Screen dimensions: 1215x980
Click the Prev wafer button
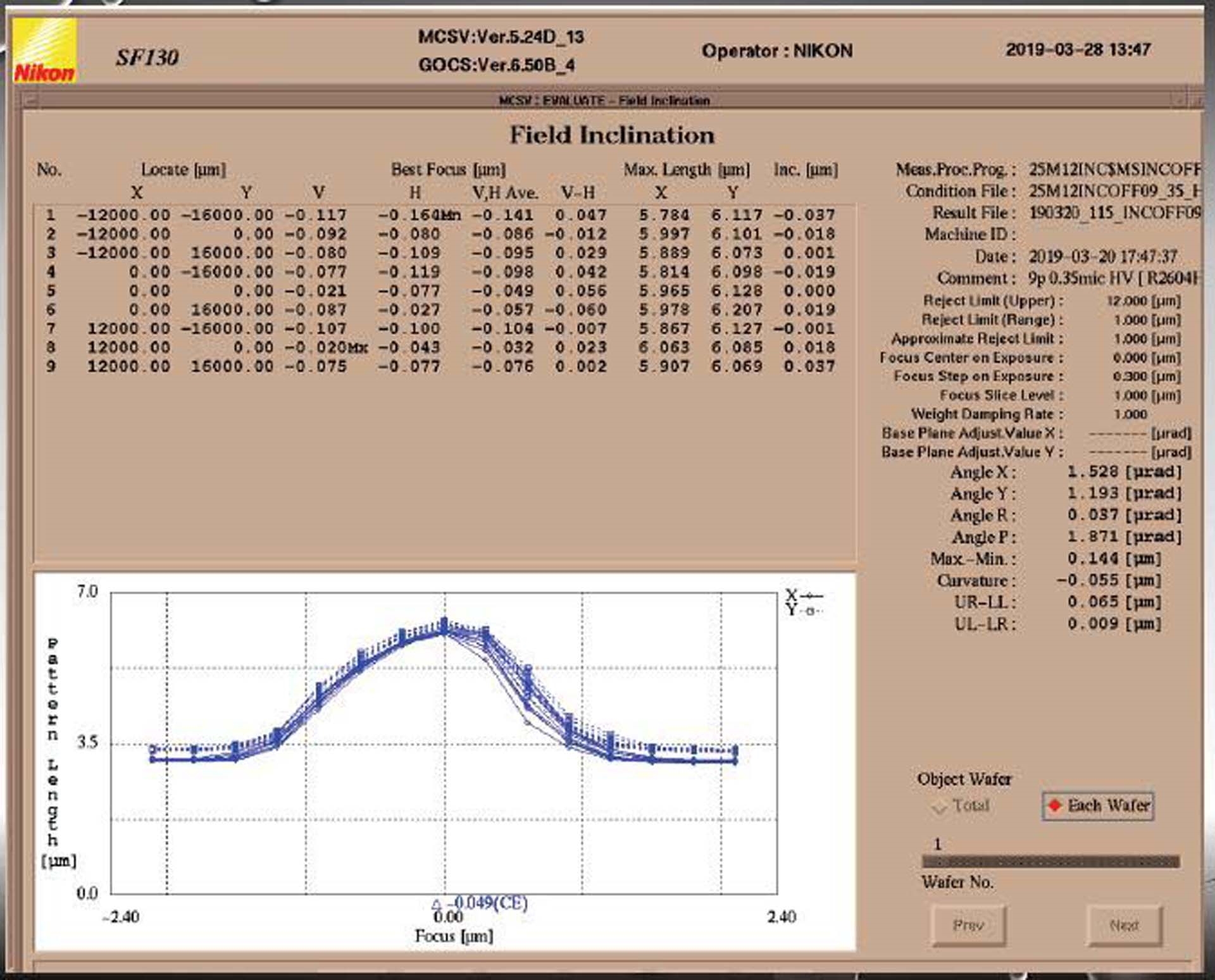(969, 926)
